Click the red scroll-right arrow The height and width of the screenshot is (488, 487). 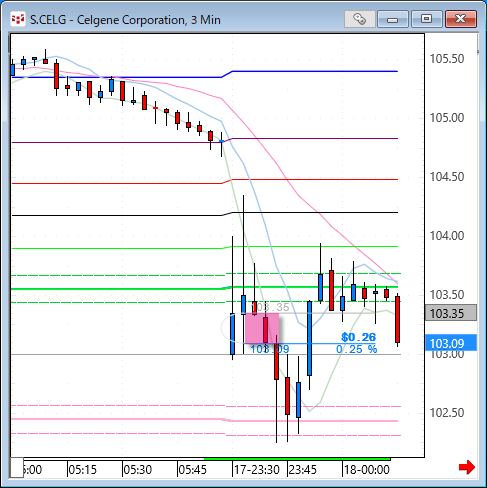coord(467,467)
